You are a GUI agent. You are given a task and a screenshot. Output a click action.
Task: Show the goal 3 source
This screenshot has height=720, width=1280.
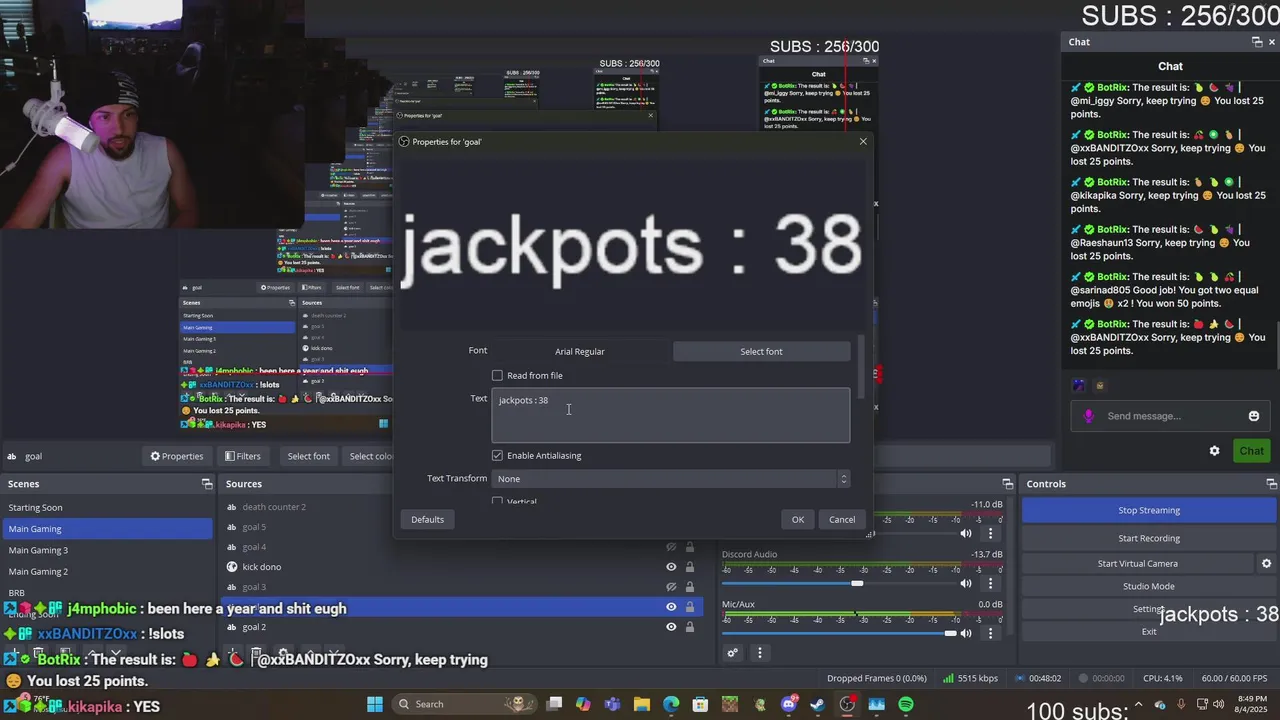(671, 587)
